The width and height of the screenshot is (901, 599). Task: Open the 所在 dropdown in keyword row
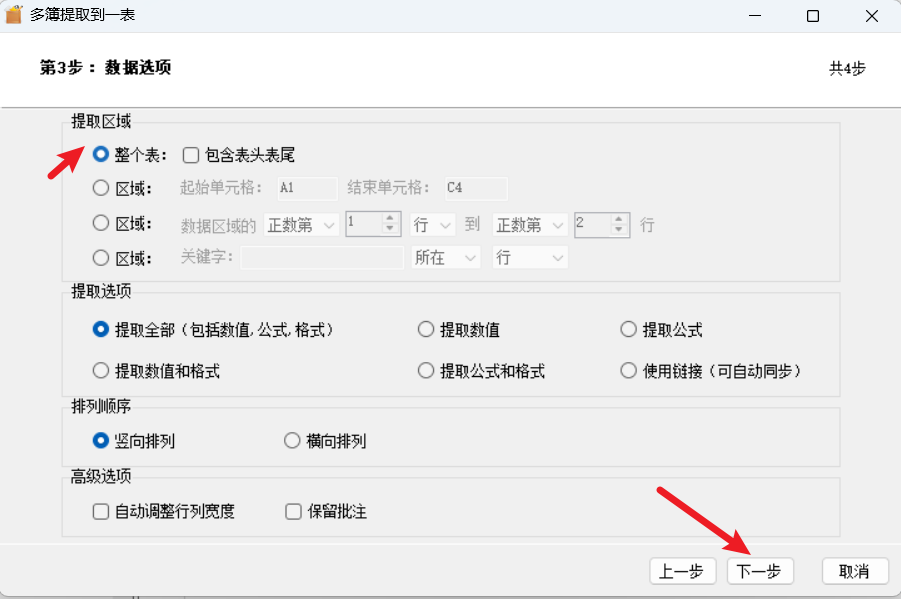pyautogui.click(x=446, y=258)
